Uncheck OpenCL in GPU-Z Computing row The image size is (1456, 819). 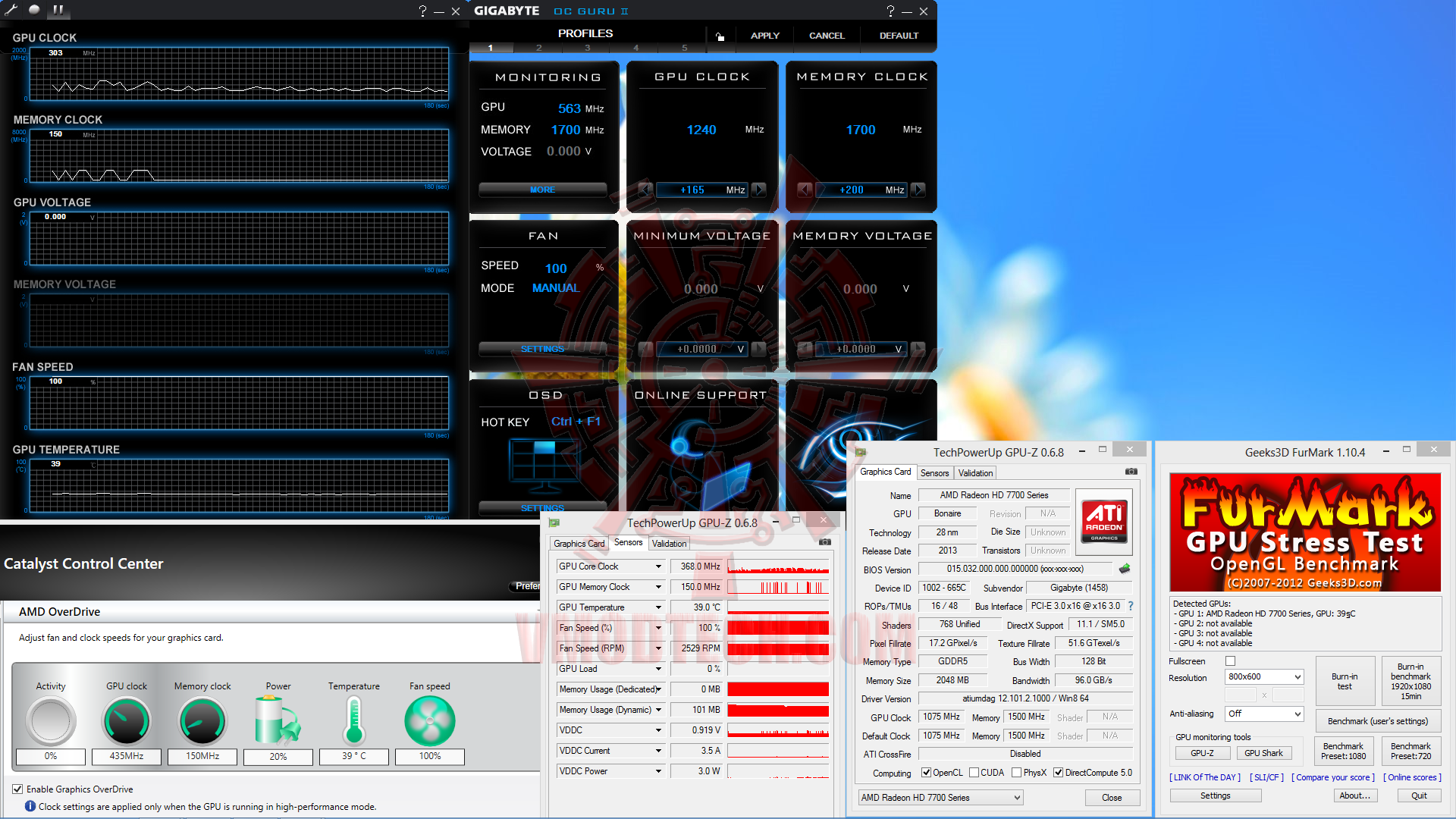927,772
